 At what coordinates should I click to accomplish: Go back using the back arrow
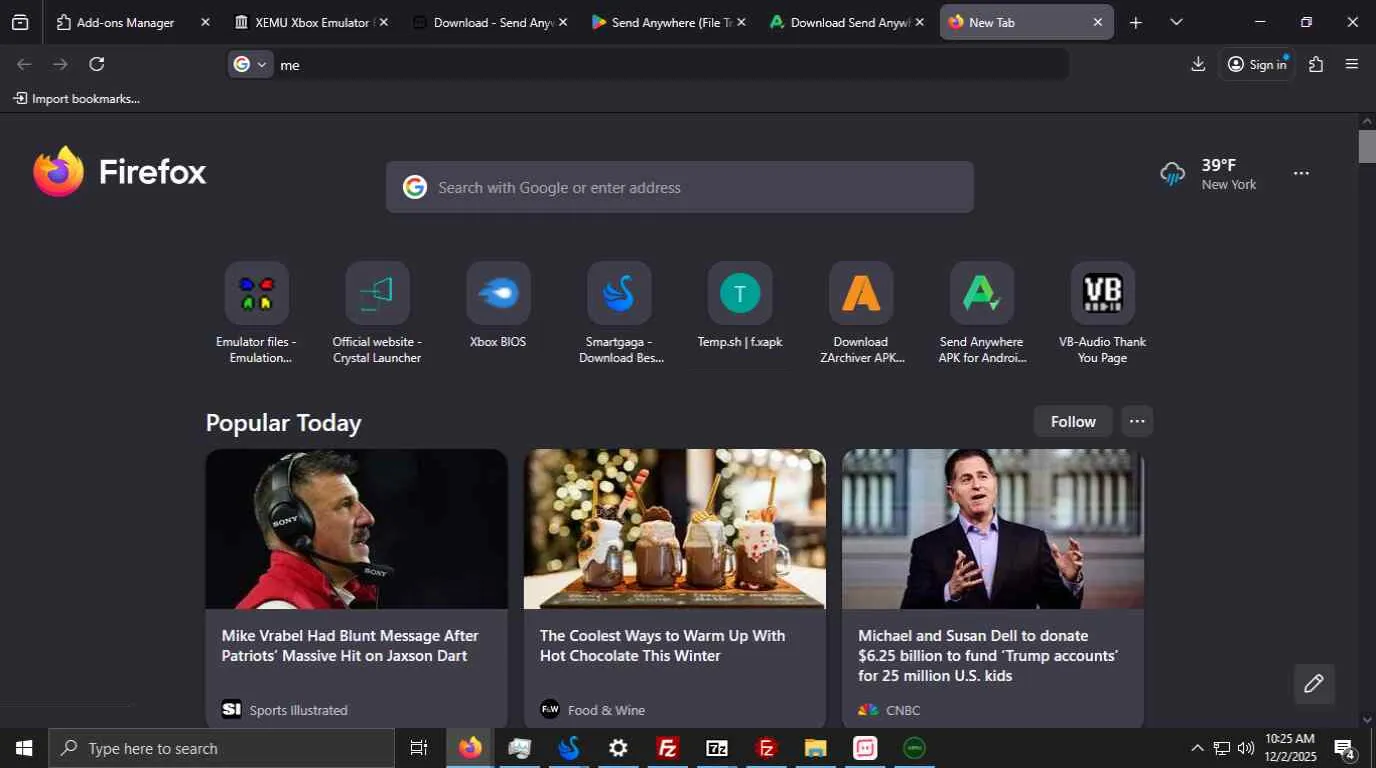point(25,64)
